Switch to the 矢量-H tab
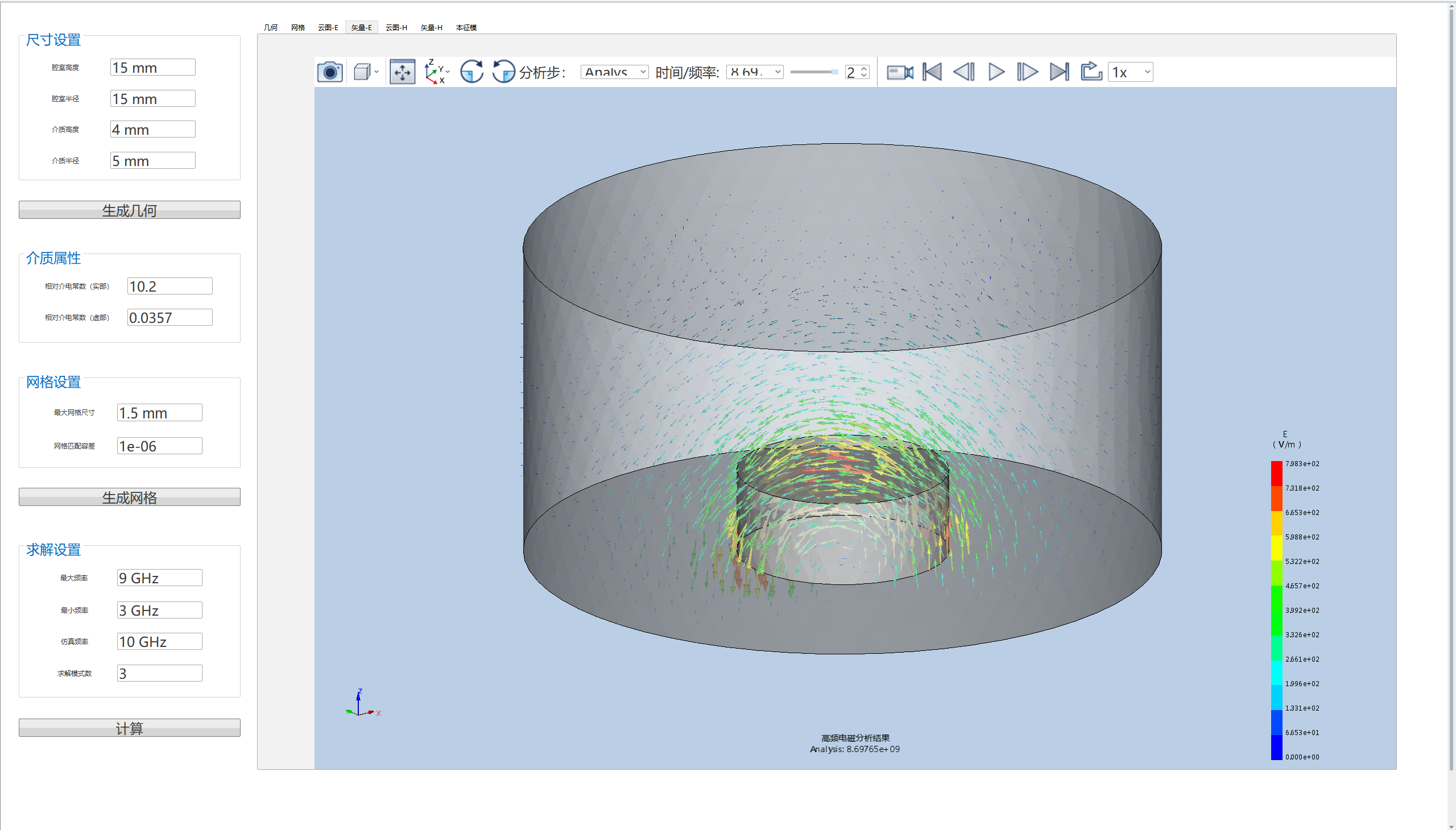 [432, 27]
